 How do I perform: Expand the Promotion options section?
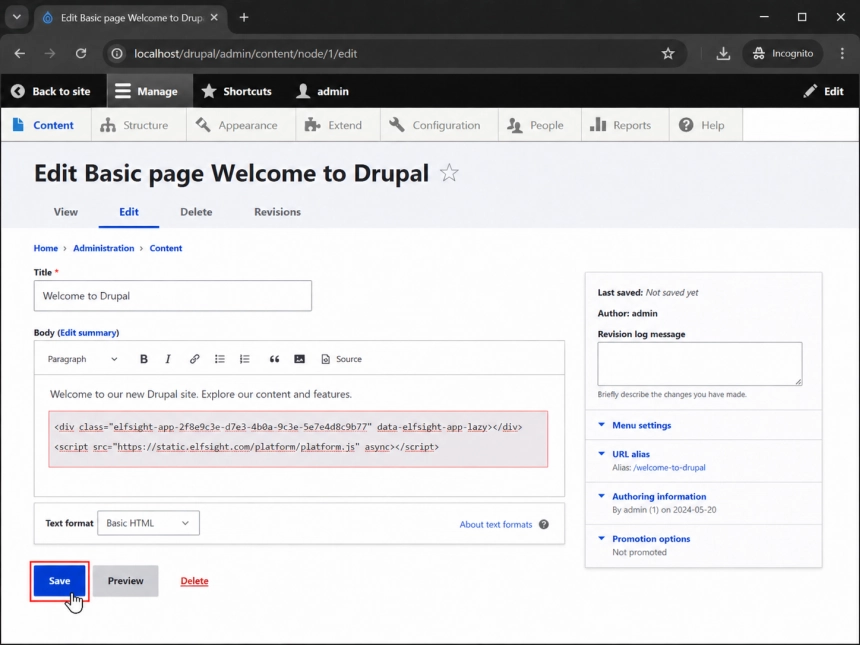(x=651, y=539)
